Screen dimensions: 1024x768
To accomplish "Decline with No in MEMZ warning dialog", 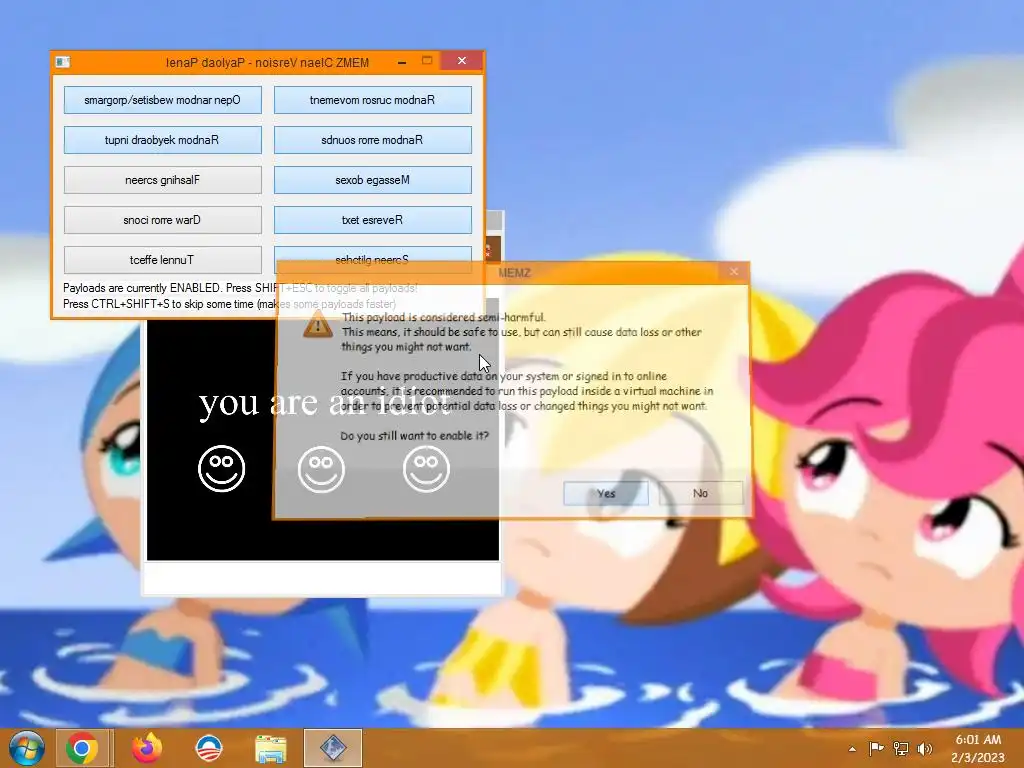I will click(700, 493).
